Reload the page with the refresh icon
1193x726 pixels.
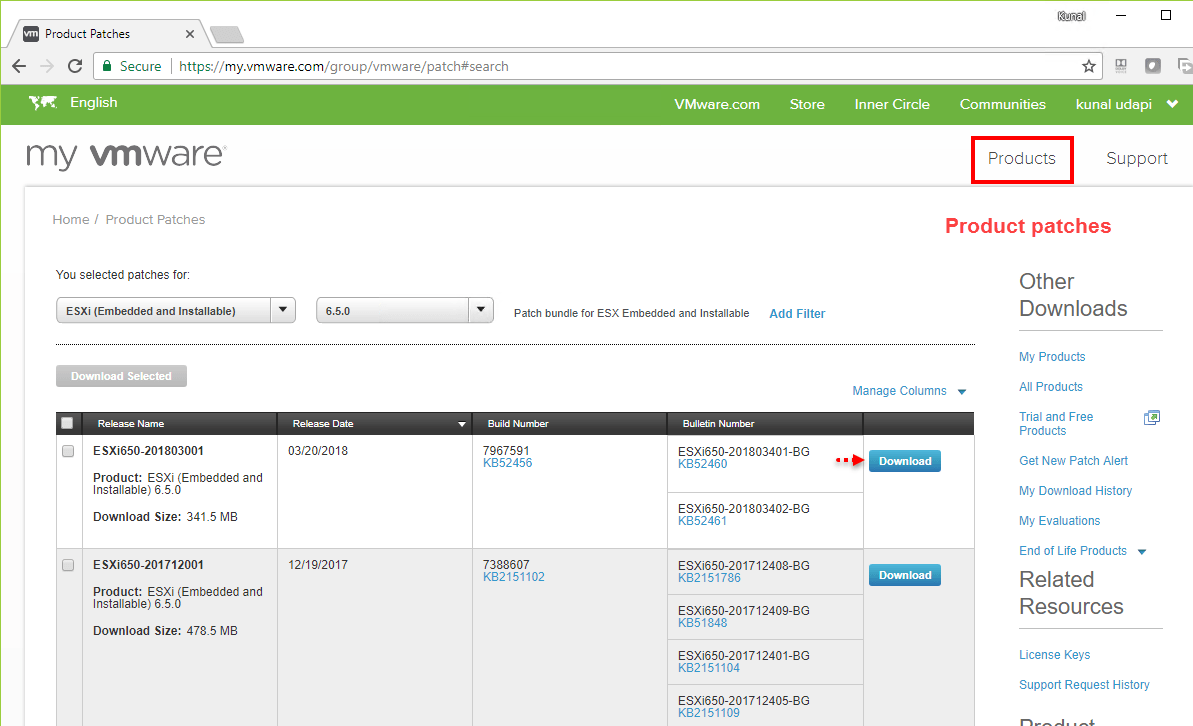75,66
